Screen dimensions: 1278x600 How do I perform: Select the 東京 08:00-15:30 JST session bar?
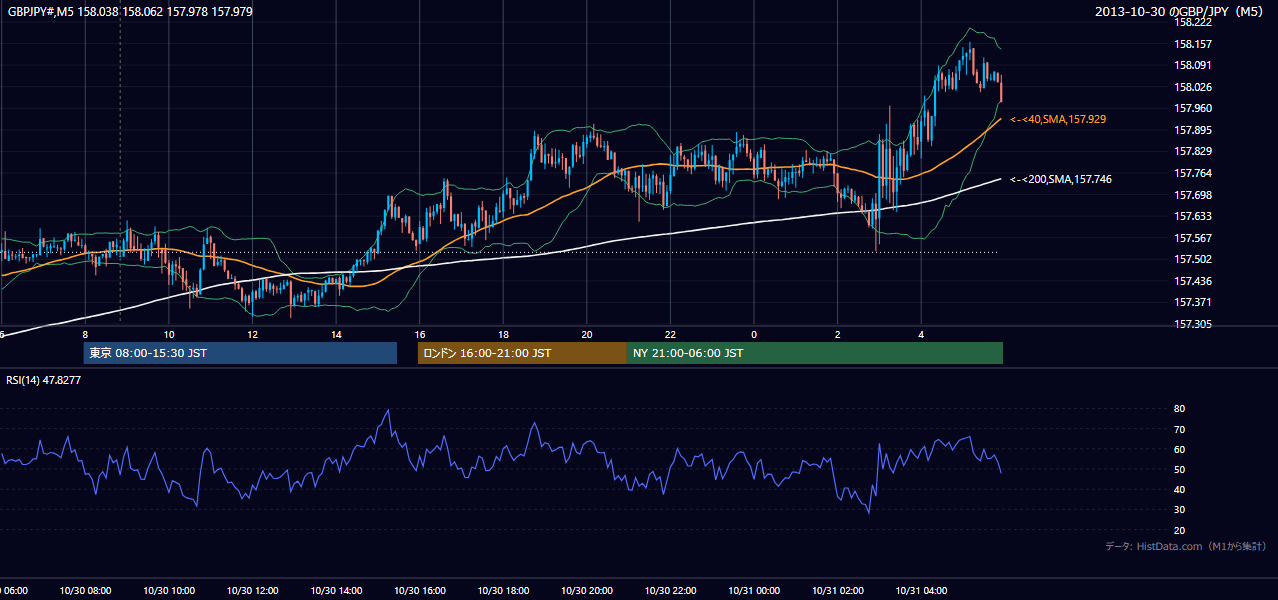pyautogui.click(x=240, y=353)
